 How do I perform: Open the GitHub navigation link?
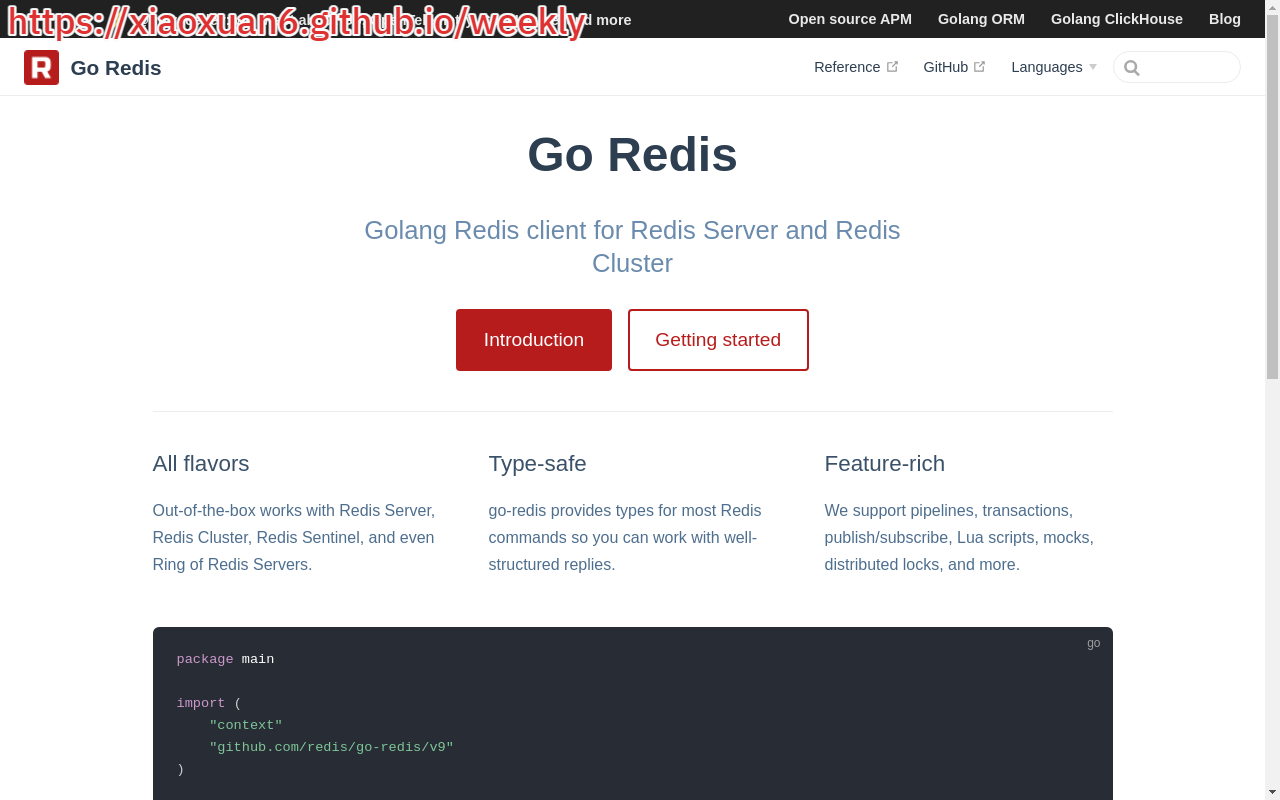coord(945,67)
